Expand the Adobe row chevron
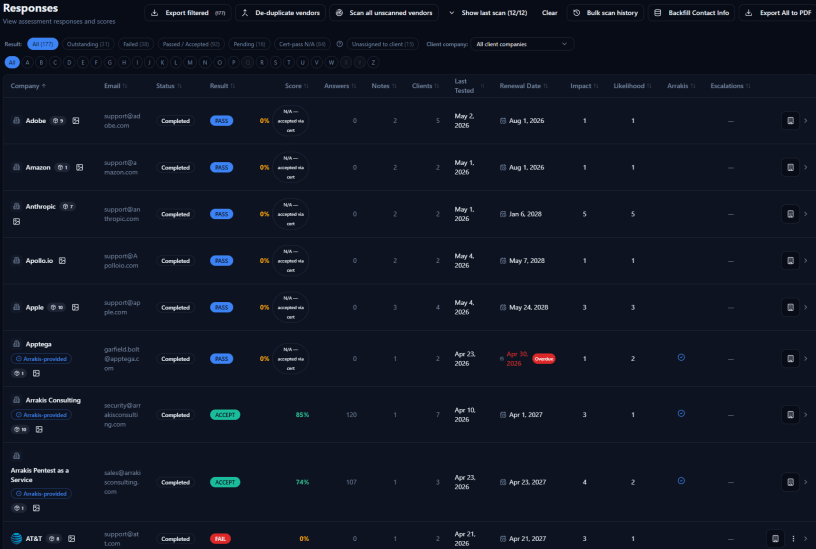816x549 pixels. (x=806, y=121)
